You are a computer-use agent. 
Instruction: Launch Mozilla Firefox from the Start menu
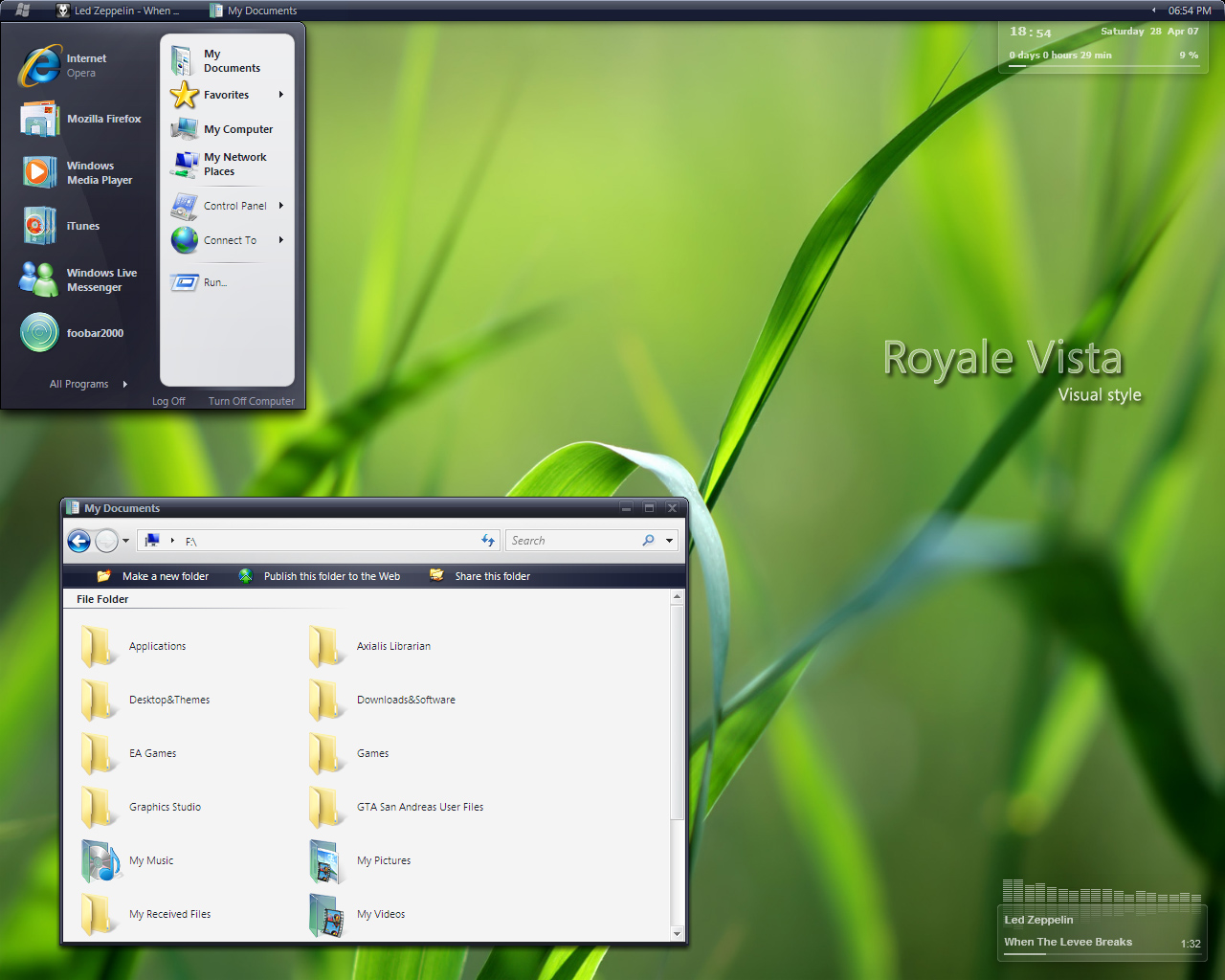tap(104, 119)
